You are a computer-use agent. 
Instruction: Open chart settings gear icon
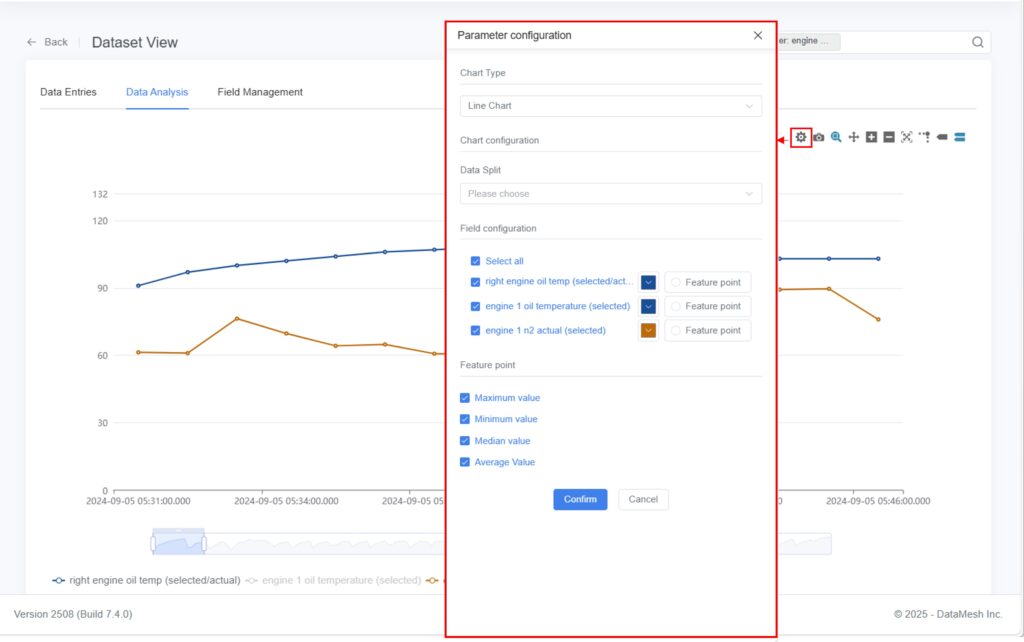tap(800, 137)
